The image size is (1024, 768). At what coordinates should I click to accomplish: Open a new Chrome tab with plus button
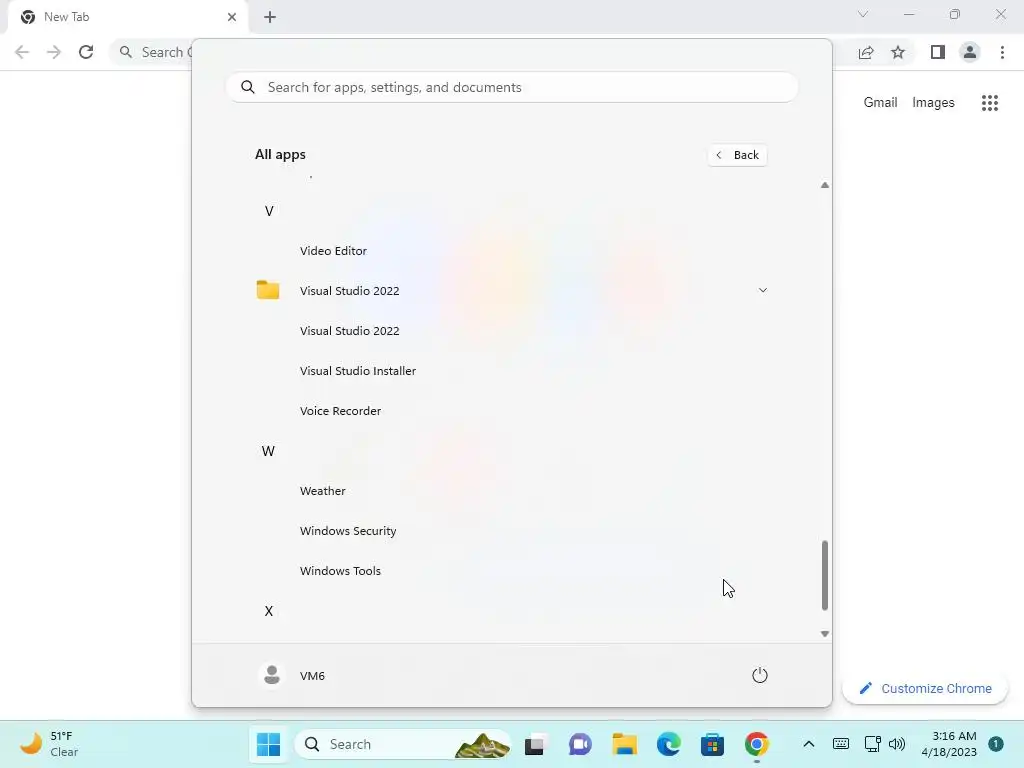click(x=270, y=17)
